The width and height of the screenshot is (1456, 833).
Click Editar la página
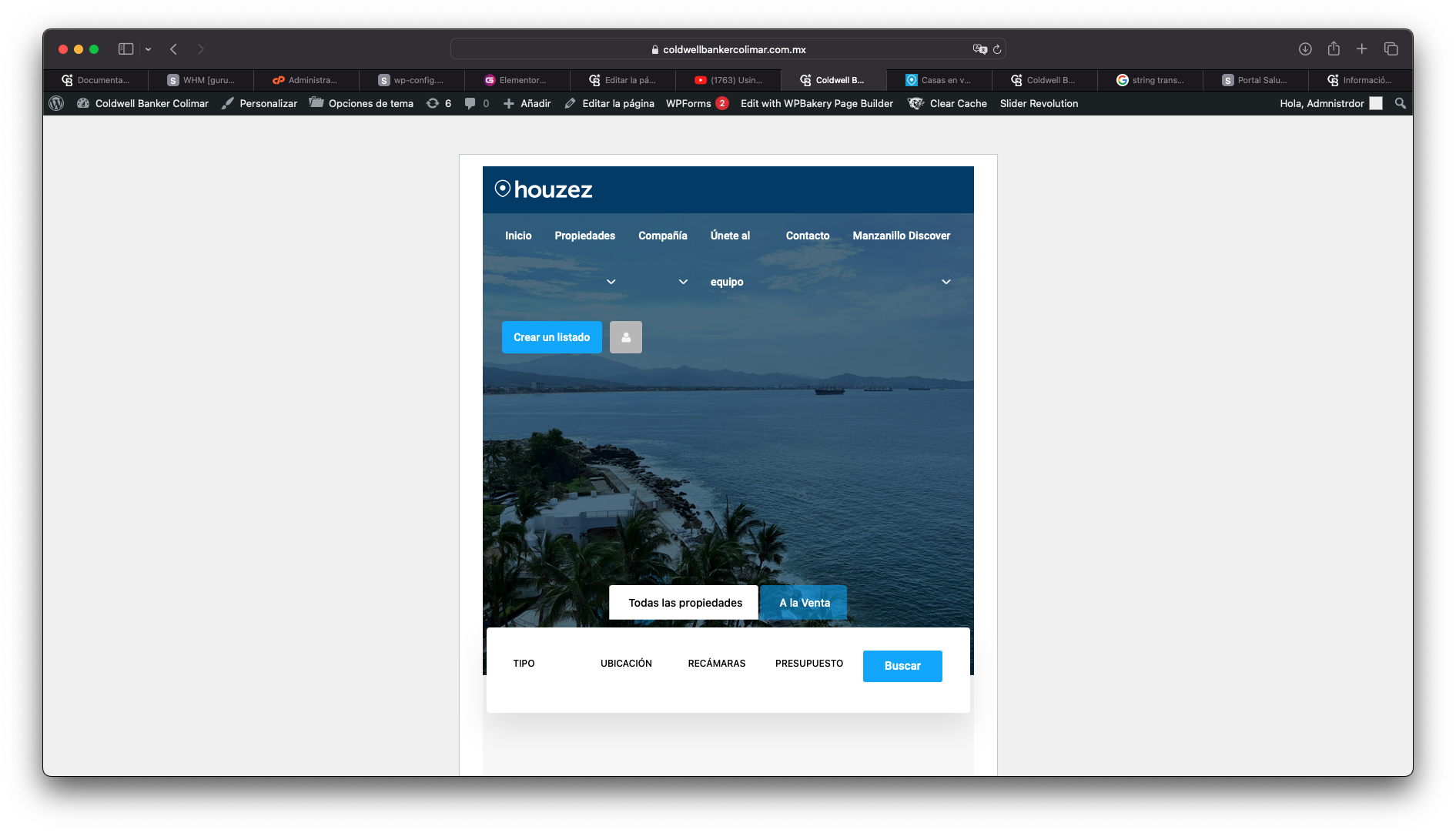(x=609, y=103)
